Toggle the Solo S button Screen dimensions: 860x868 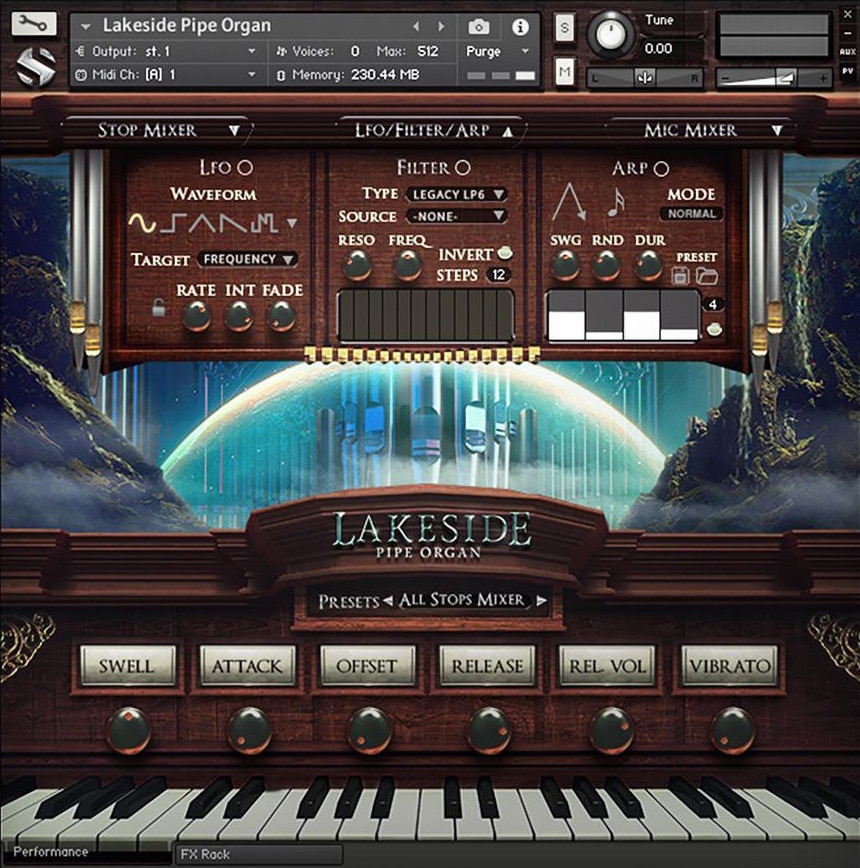pyautogui.click(x=564, y=27)
